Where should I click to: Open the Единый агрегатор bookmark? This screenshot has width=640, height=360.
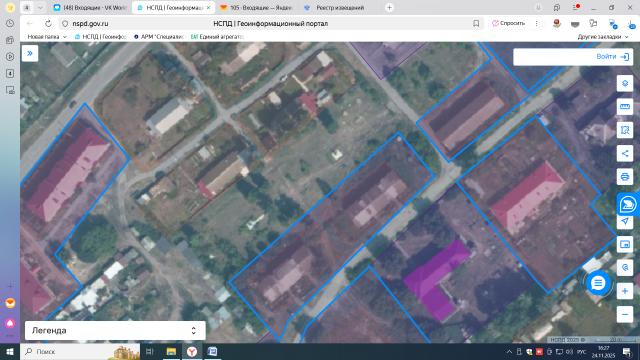click(217, 37)
